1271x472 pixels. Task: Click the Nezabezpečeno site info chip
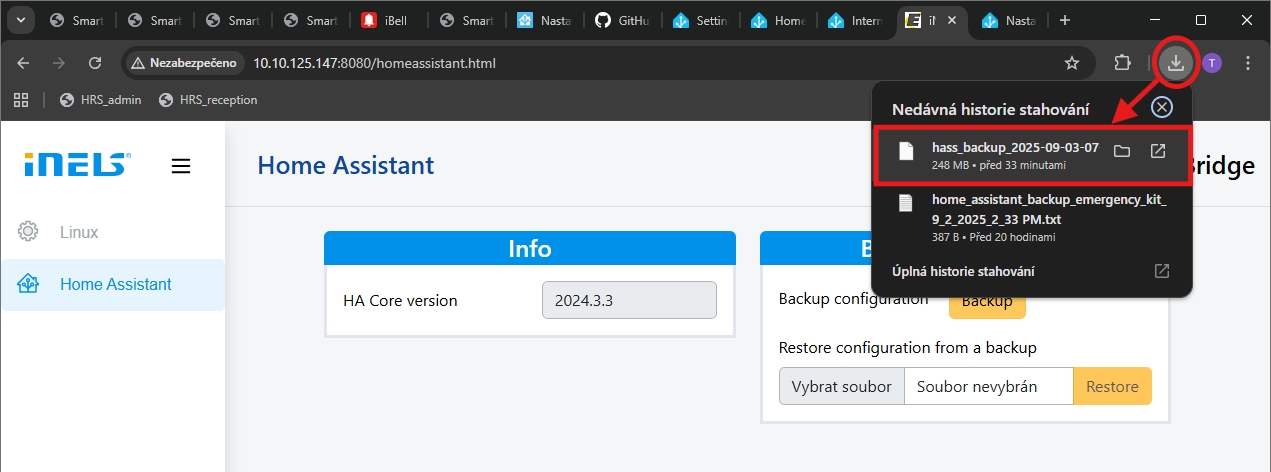(184, 63)
